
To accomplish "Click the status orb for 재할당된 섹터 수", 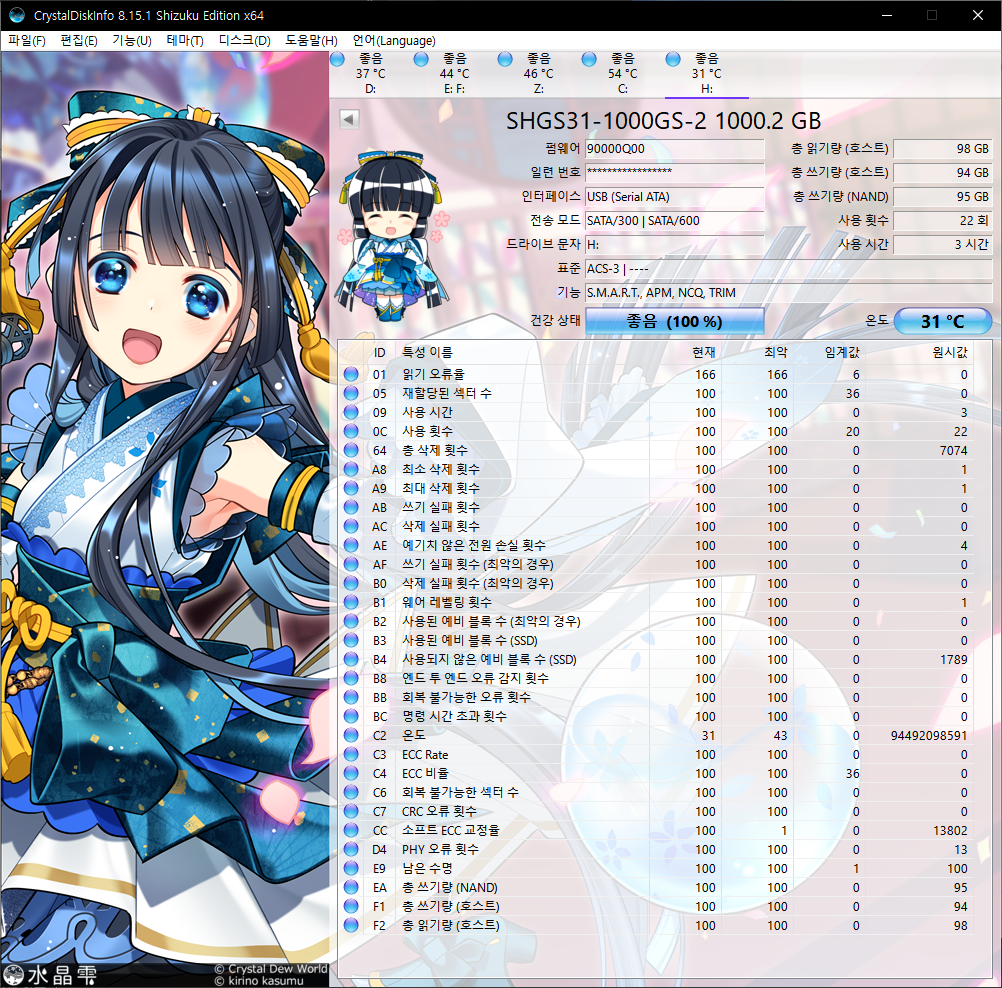I will point(351,393).
